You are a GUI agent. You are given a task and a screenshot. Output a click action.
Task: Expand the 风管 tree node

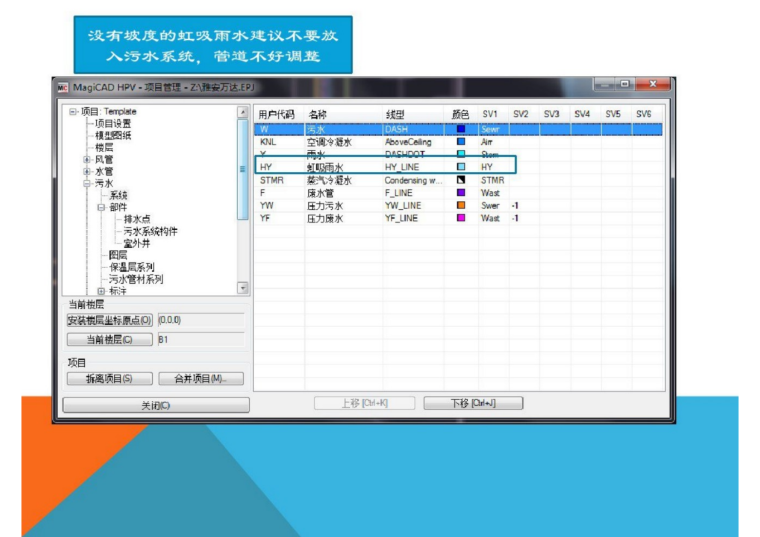click(87, 160)
